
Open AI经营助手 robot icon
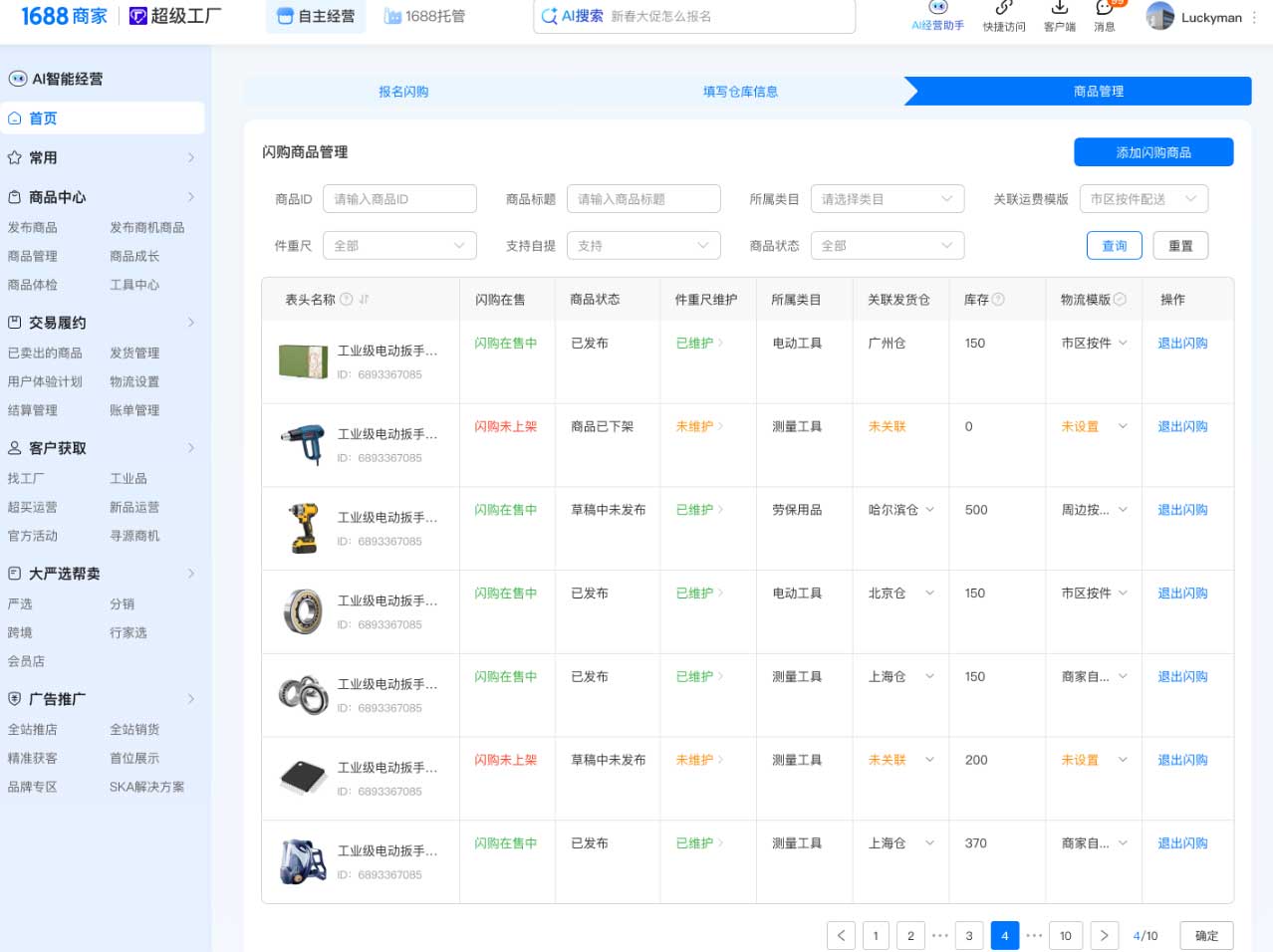[x=937, y=7]
